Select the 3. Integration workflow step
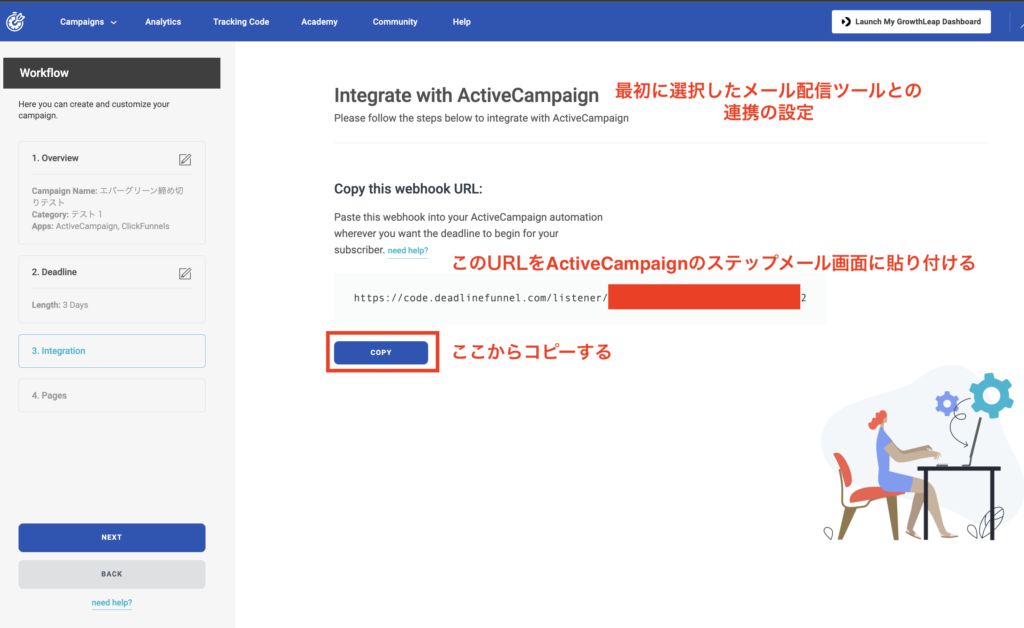1024x628 pixels. 112,351
